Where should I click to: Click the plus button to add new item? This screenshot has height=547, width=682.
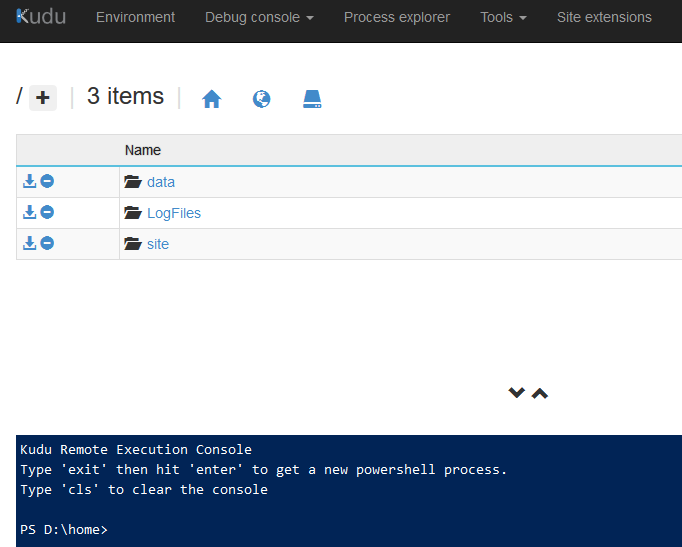[x=43, y=98]
